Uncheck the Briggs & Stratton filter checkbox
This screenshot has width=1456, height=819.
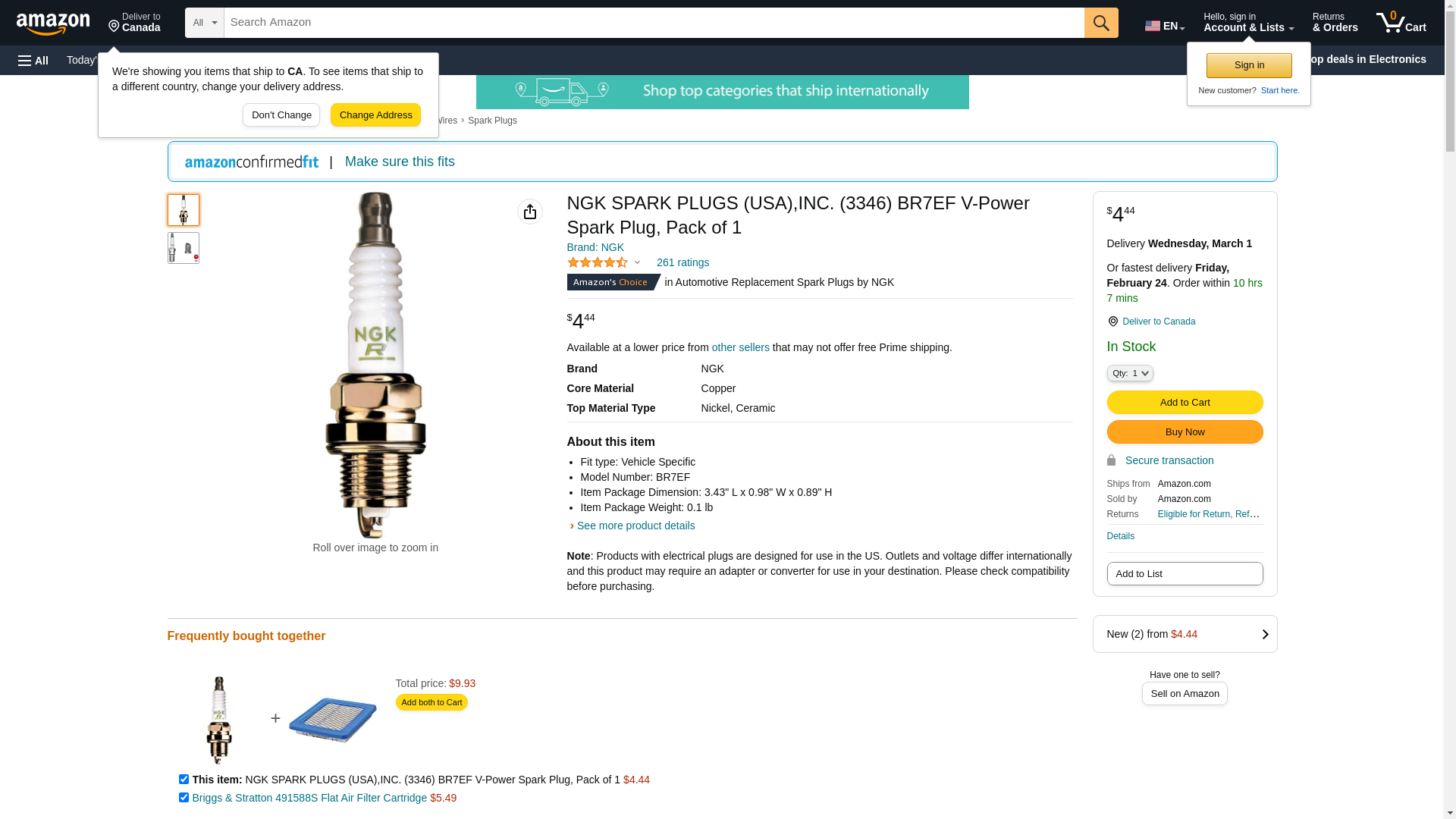(184, 797)
